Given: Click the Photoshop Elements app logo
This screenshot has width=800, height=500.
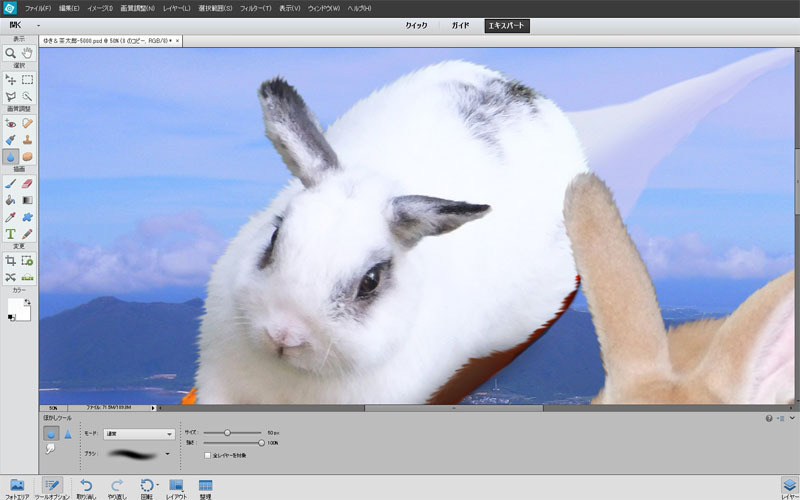Looking at the screenshot, I should [x=10, y=8].
